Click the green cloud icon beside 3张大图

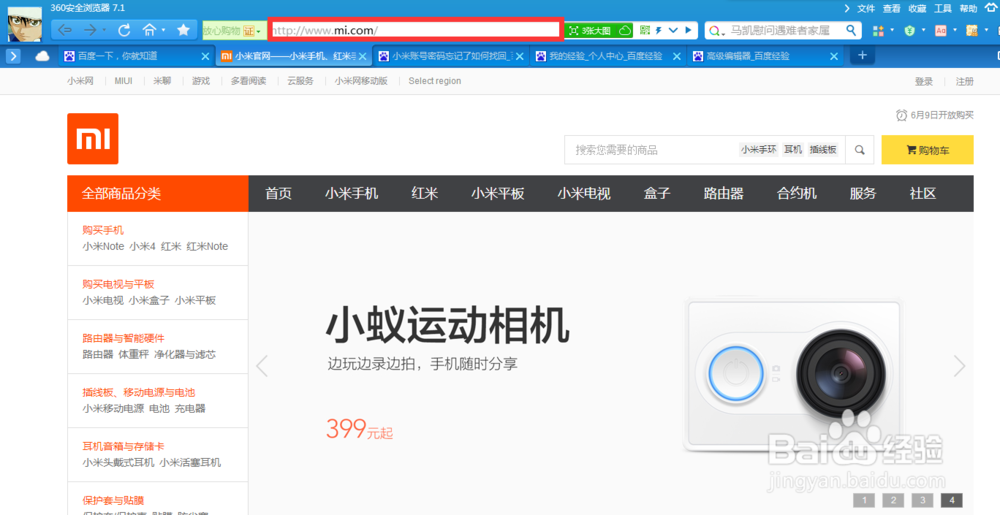(x=625, y=31)
